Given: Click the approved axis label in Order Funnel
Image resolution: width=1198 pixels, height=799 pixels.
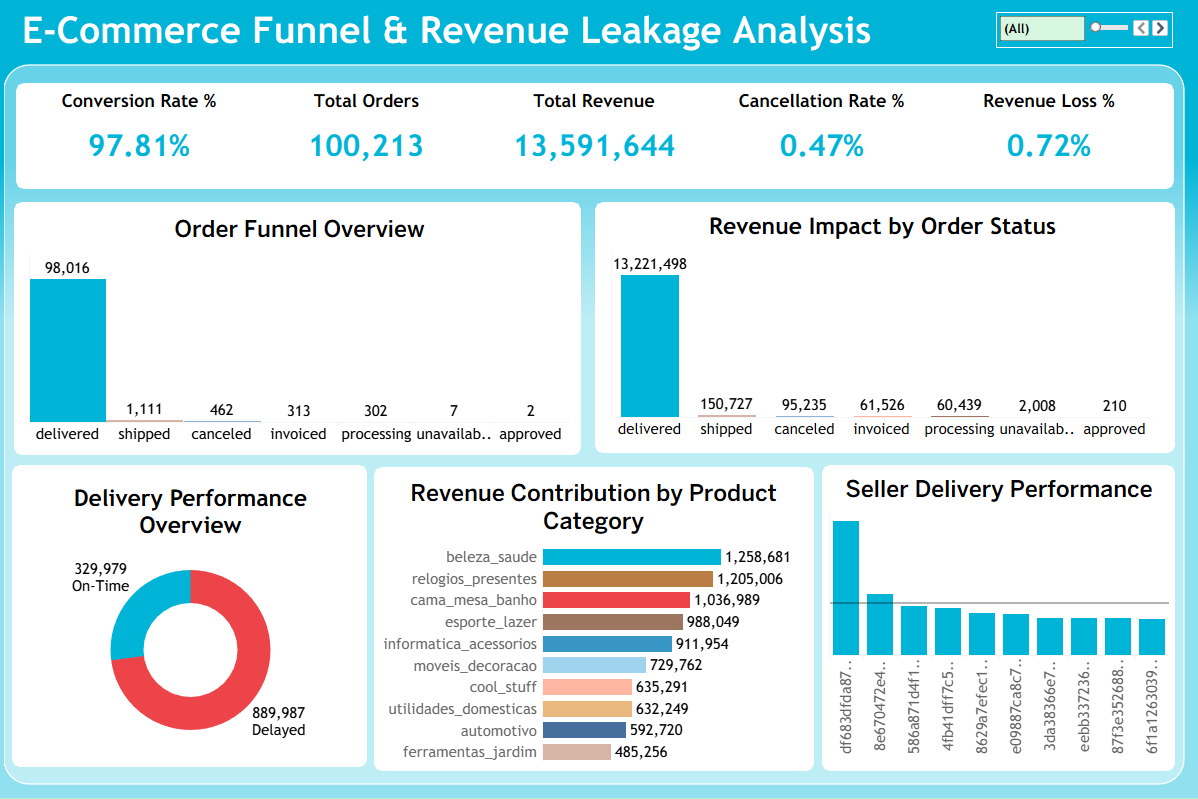Looking at the screenshot, I should (530, 434).
